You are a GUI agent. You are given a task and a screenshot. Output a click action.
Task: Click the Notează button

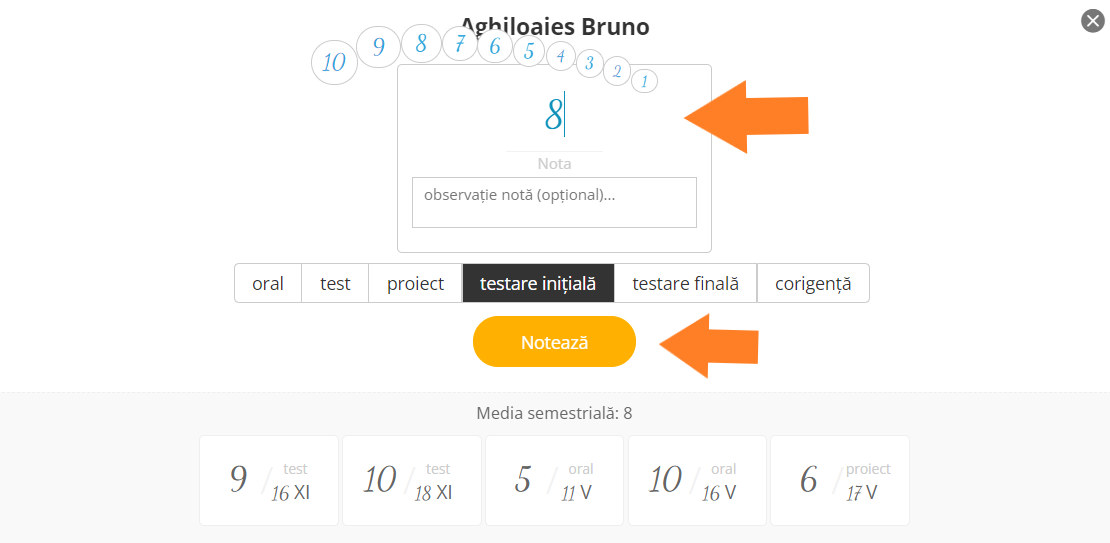[x=554, y=341]
